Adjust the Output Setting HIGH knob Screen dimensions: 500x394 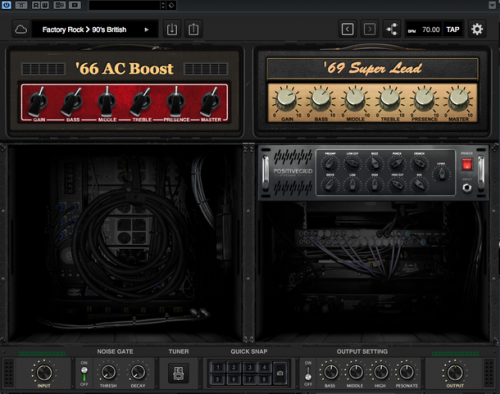point(380,372)
